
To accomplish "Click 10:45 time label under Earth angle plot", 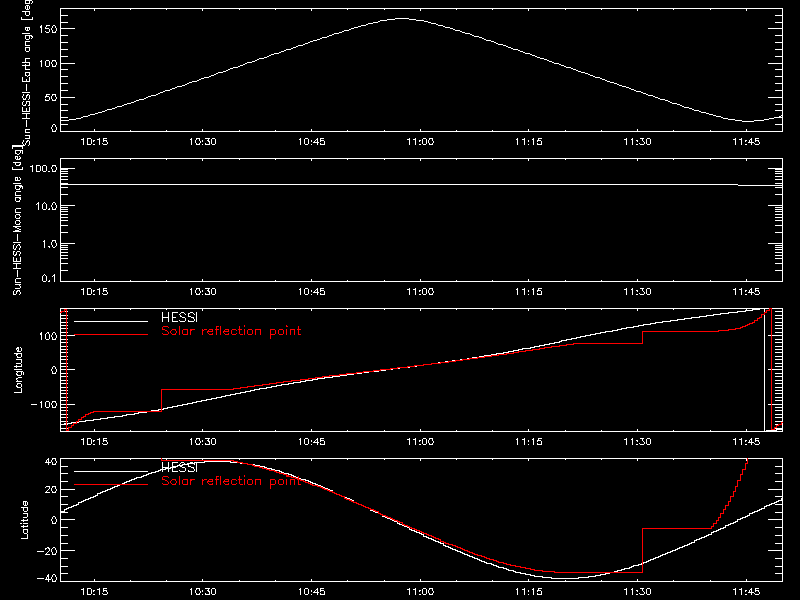I will click(x=312, y=141).
